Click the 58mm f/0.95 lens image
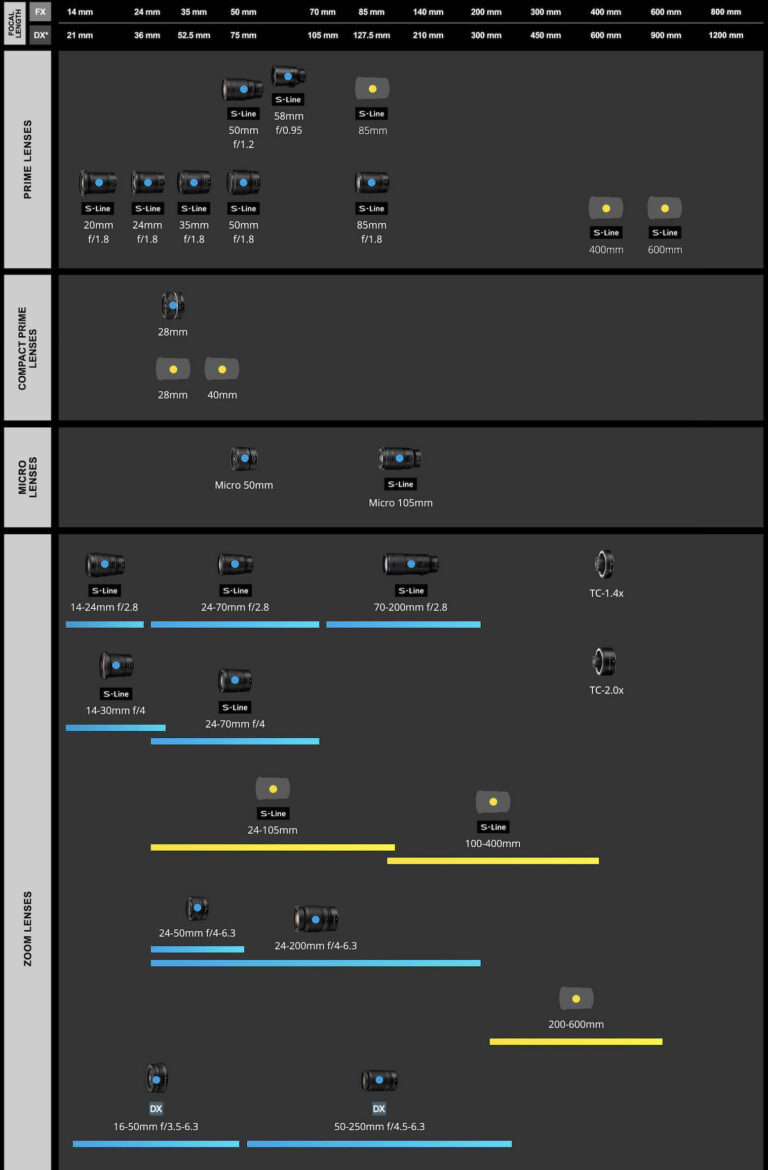Viewport: 768px width, 1170px height. click(288, 76)
